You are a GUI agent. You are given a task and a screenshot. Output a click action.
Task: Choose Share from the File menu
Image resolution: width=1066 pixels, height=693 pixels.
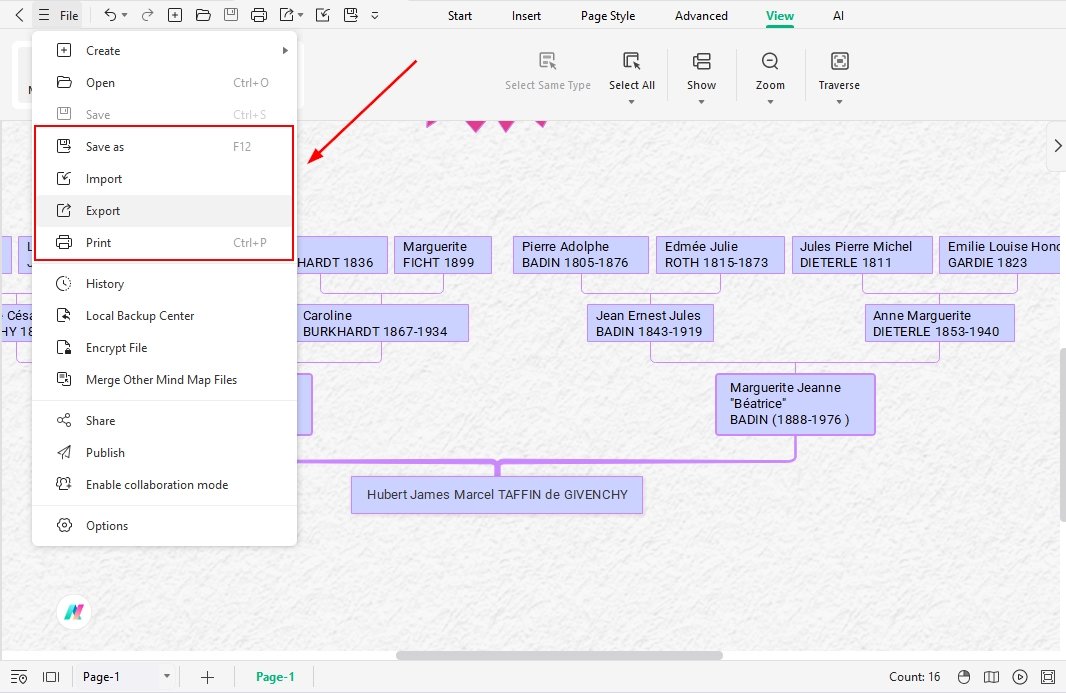click(x=165, y=420)
